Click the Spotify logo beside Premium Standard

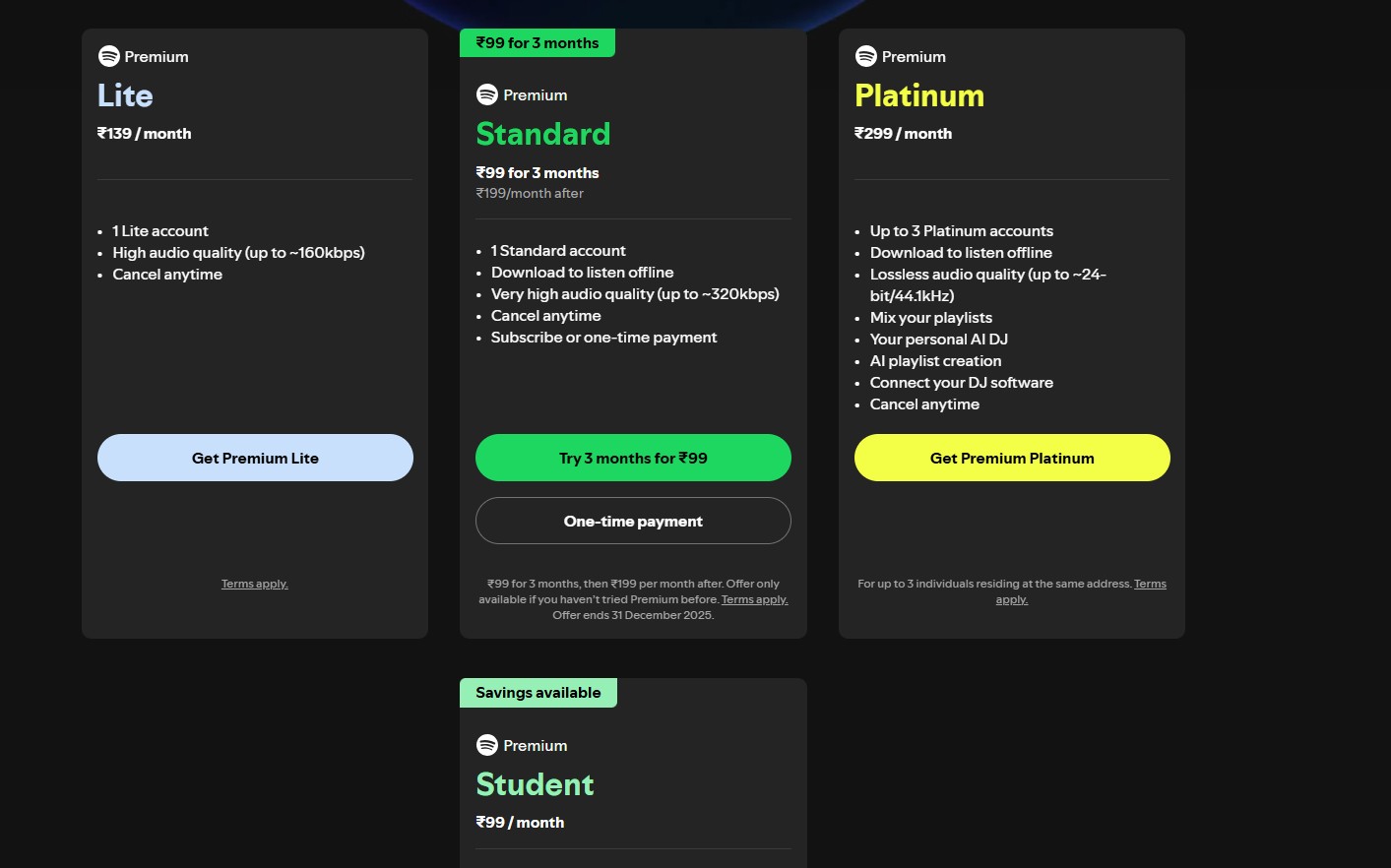[x=486, y=94]
